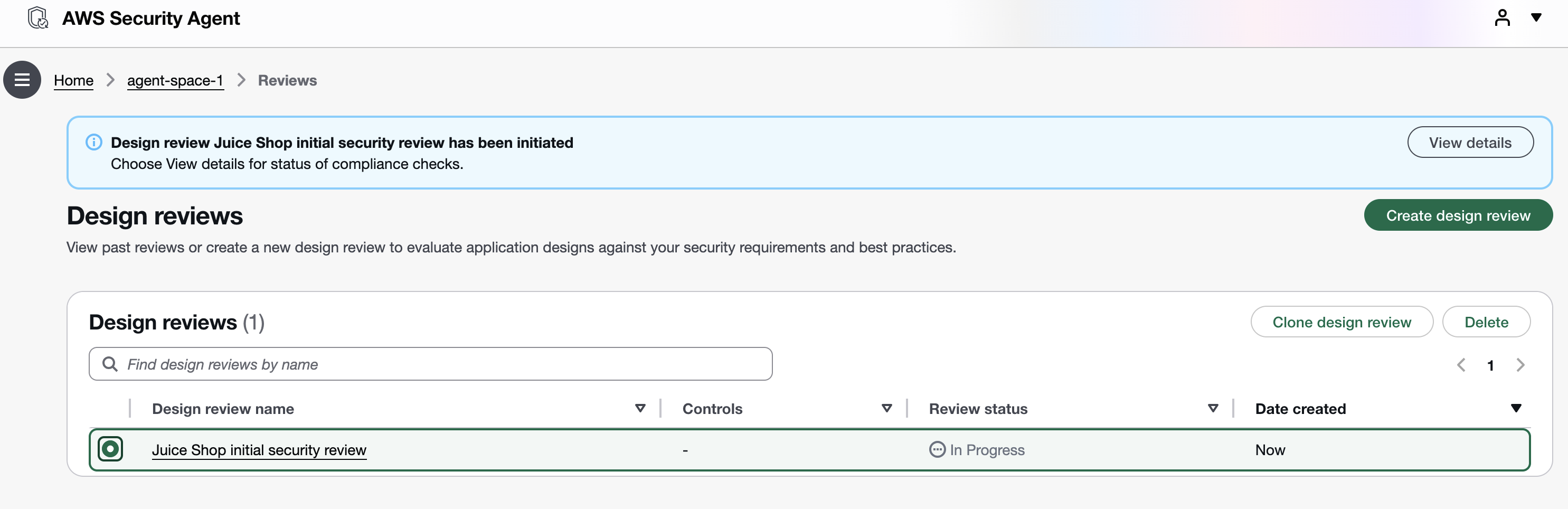
Task: Open the account dropdown arrow
Action: click(x=1536, y=17)
